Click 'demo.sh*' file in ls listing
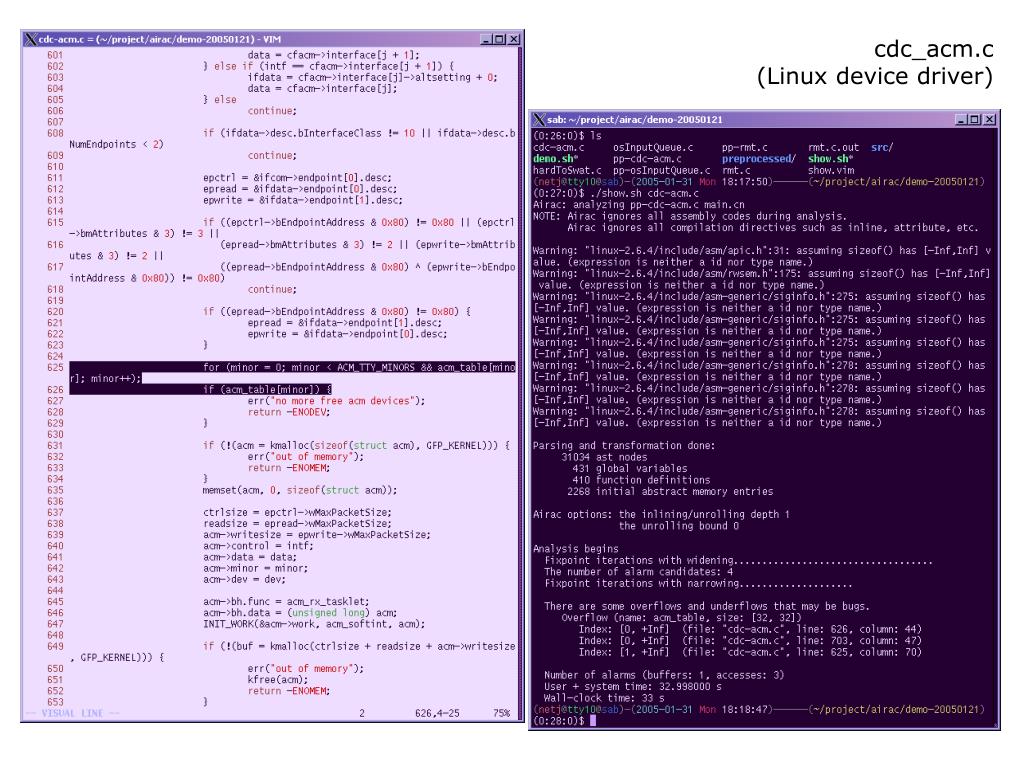 [552, 158]
